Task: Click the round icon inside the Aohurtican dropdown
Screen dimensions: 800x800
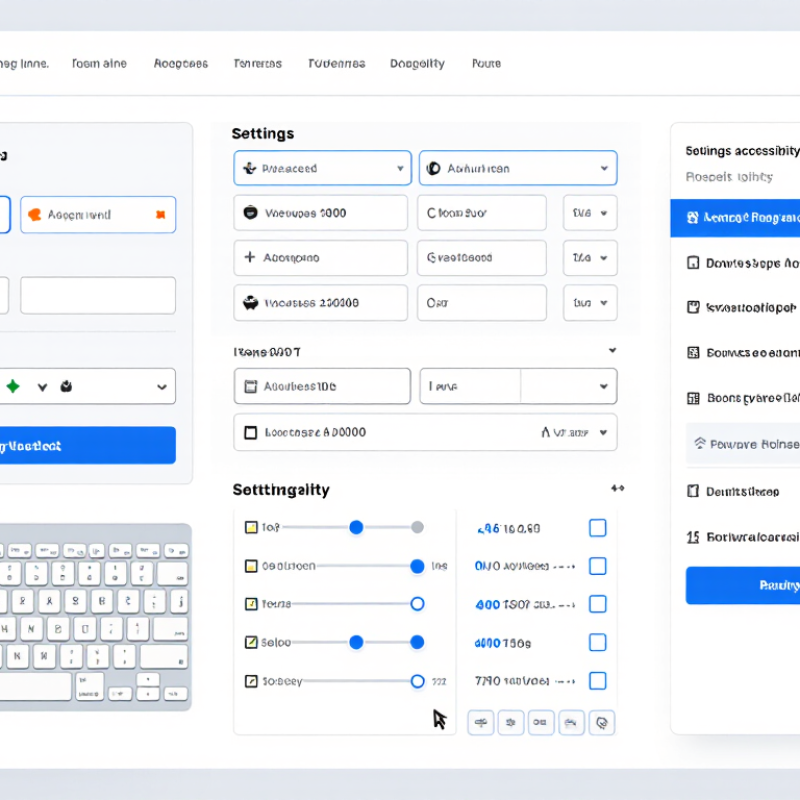Action: [434, 168]
